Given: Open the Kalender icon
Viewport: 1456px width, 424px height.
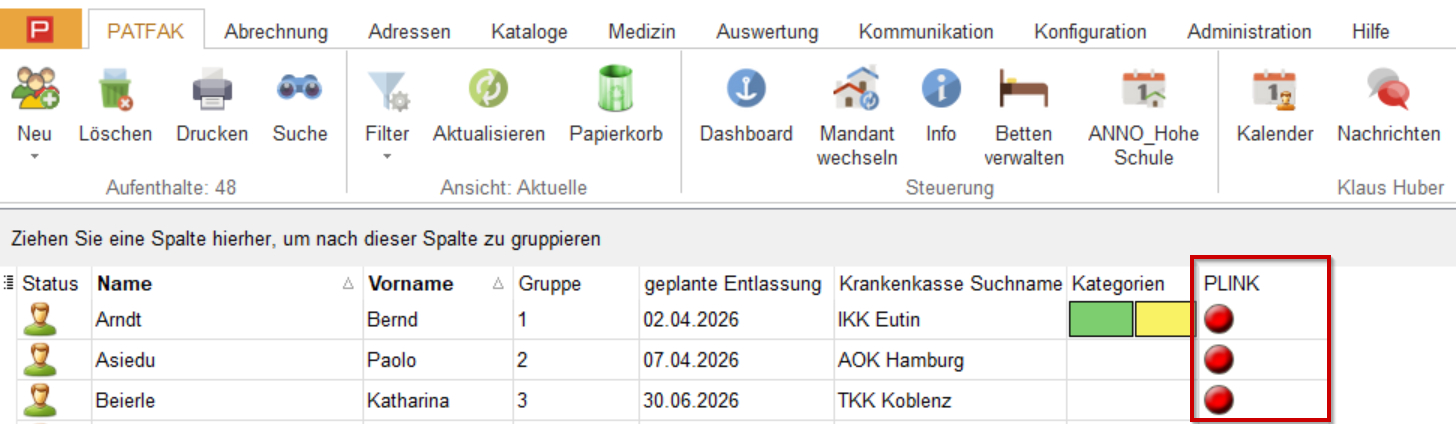Looking at the screenshot, I should [x=1275, y=92].
